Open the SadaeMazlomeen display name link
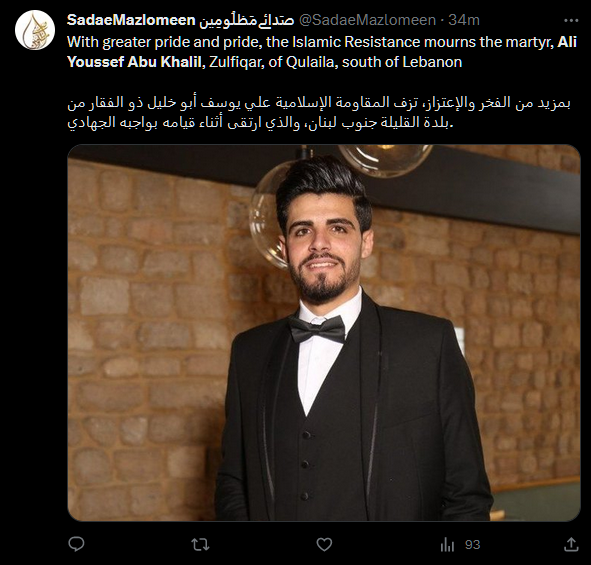The image size is (591, 565). [x=180, y=20]
